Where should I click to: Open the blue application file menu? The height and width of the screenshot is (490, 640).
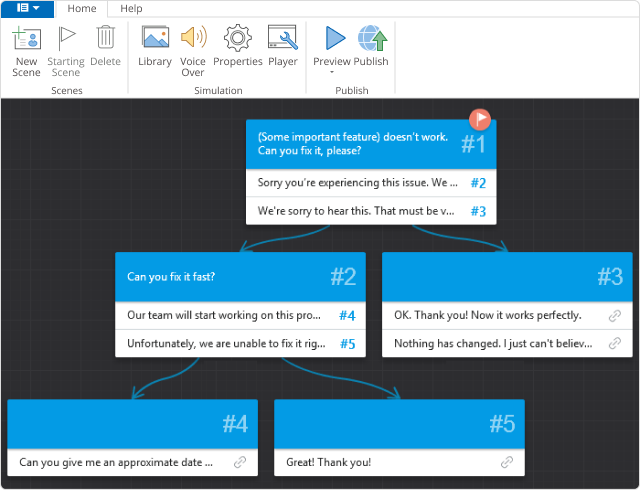[x=28, y=8]
